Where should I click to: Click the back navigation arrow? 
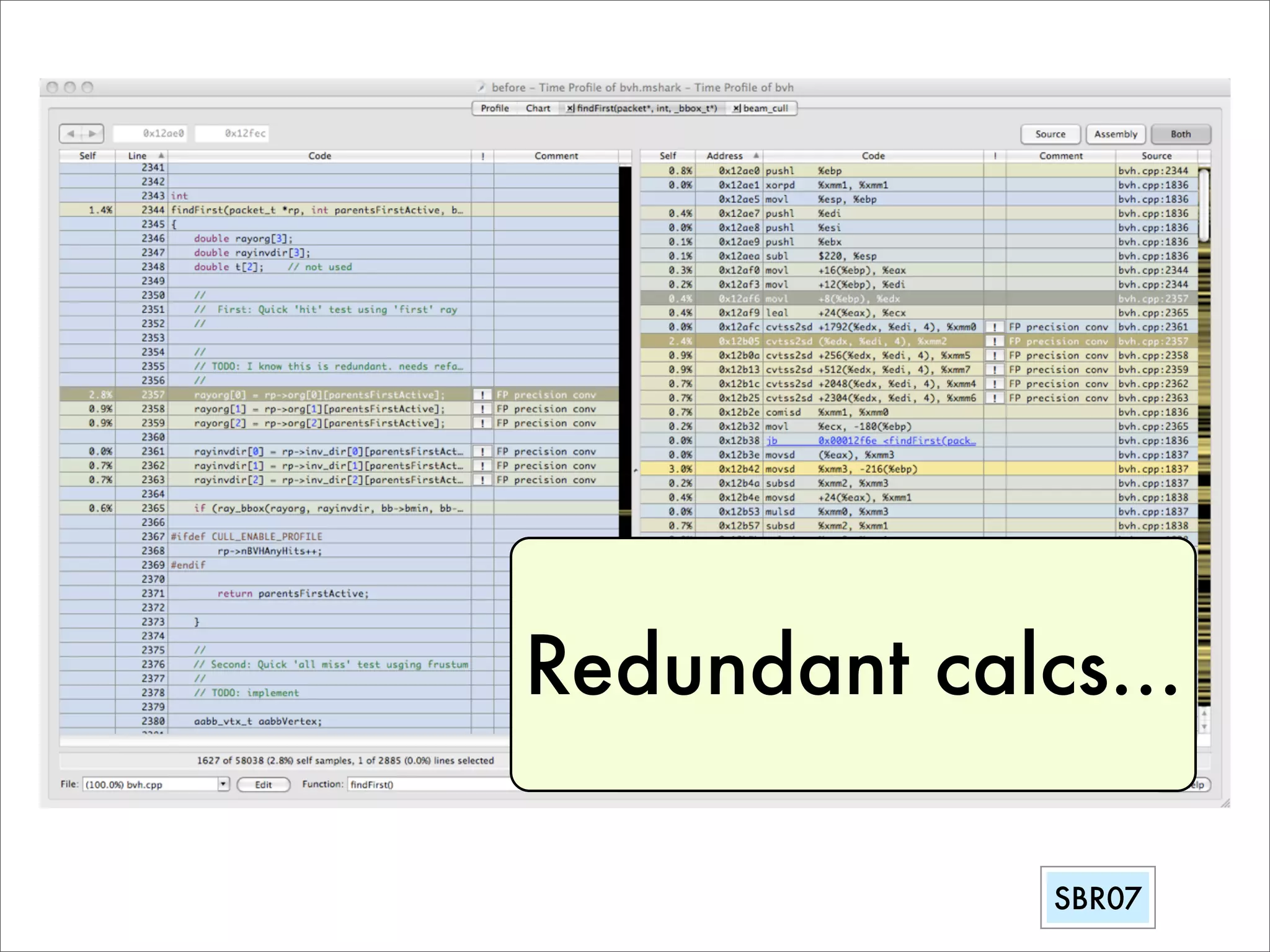point(71,133)
